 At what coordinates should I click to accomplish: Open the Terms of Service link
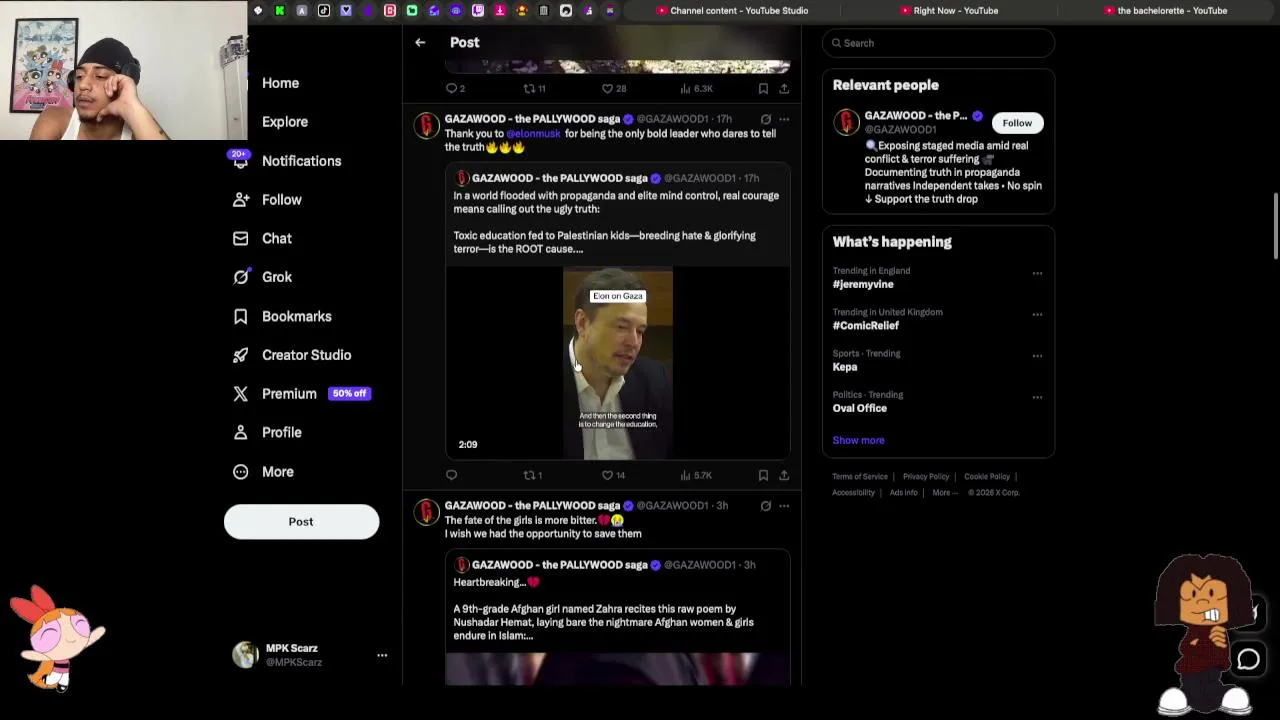coord(860,477)
